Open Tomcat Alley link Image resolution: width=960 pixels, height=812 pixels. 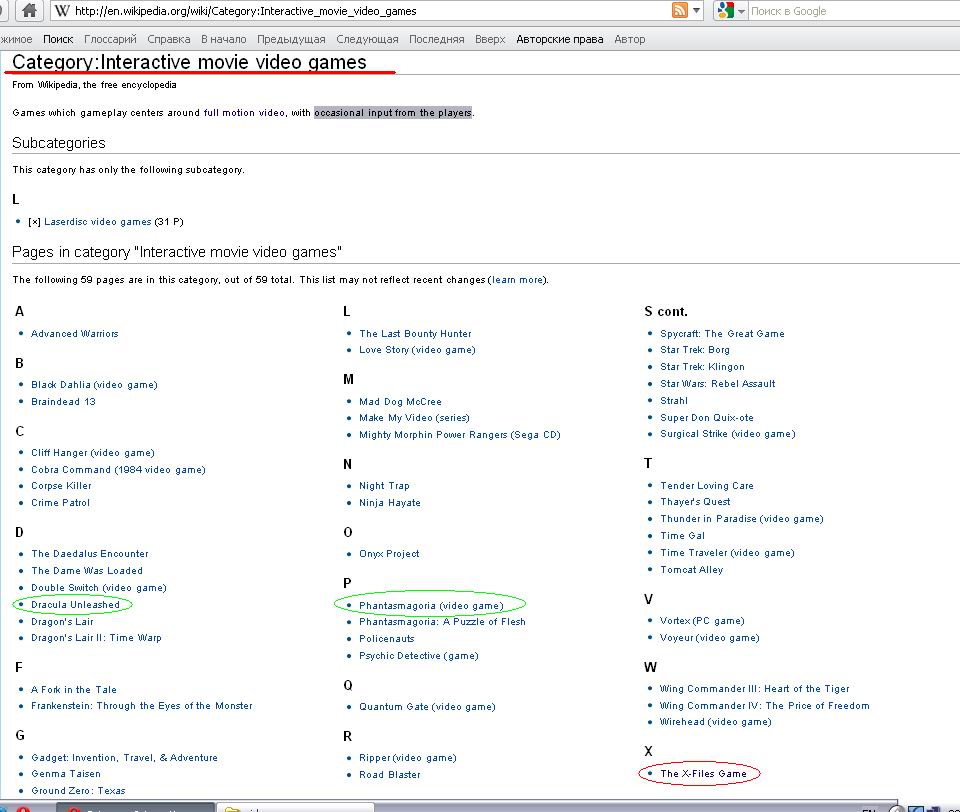pyautogui.click(x=691, y=570)
